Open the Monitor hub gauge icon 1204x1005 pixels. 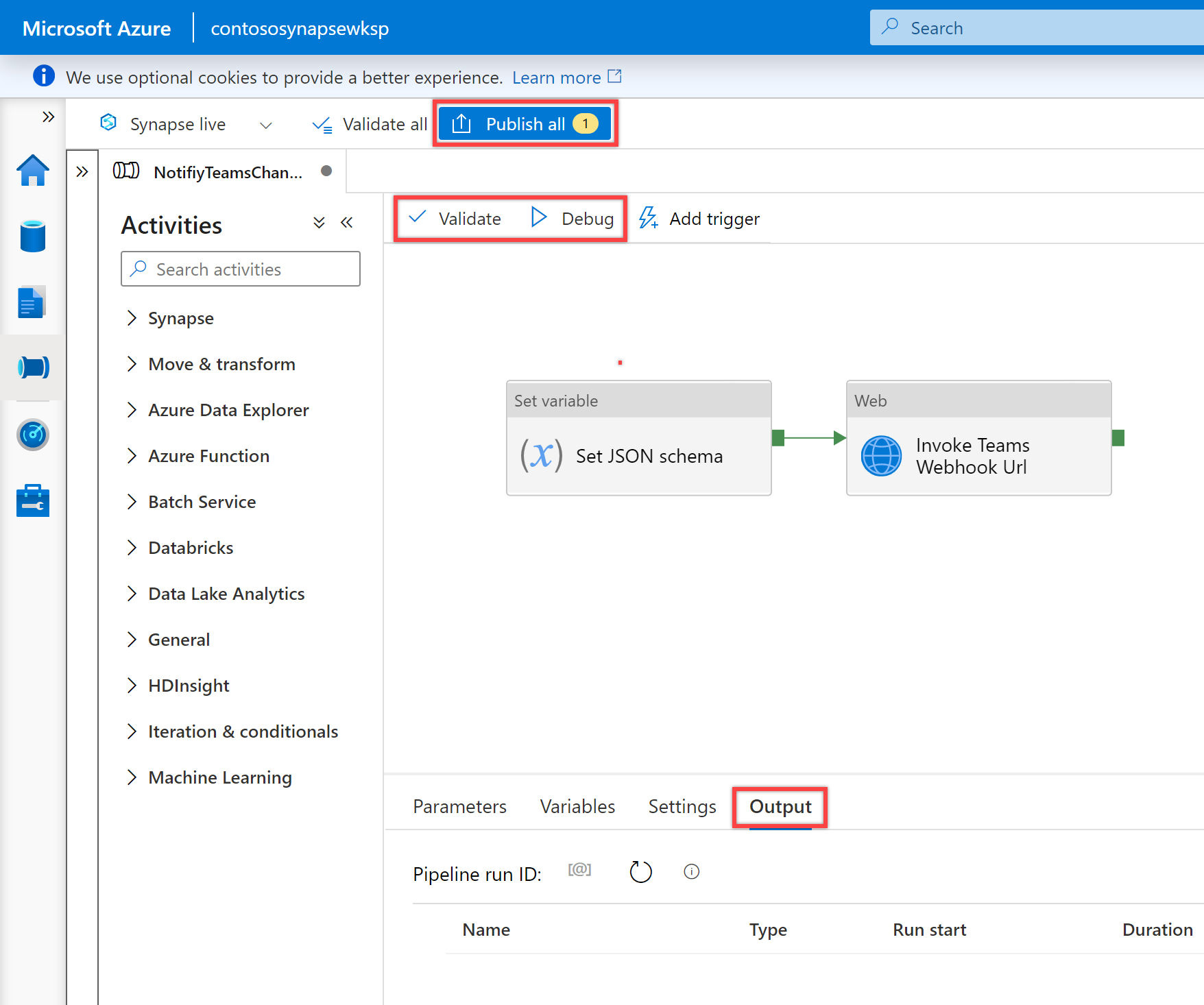coord(33,435)
